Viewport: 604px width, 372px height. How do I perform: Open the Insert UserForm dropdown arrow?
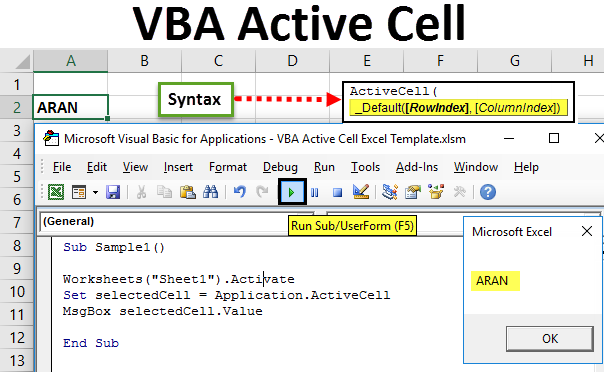click(x=95, y=192)
